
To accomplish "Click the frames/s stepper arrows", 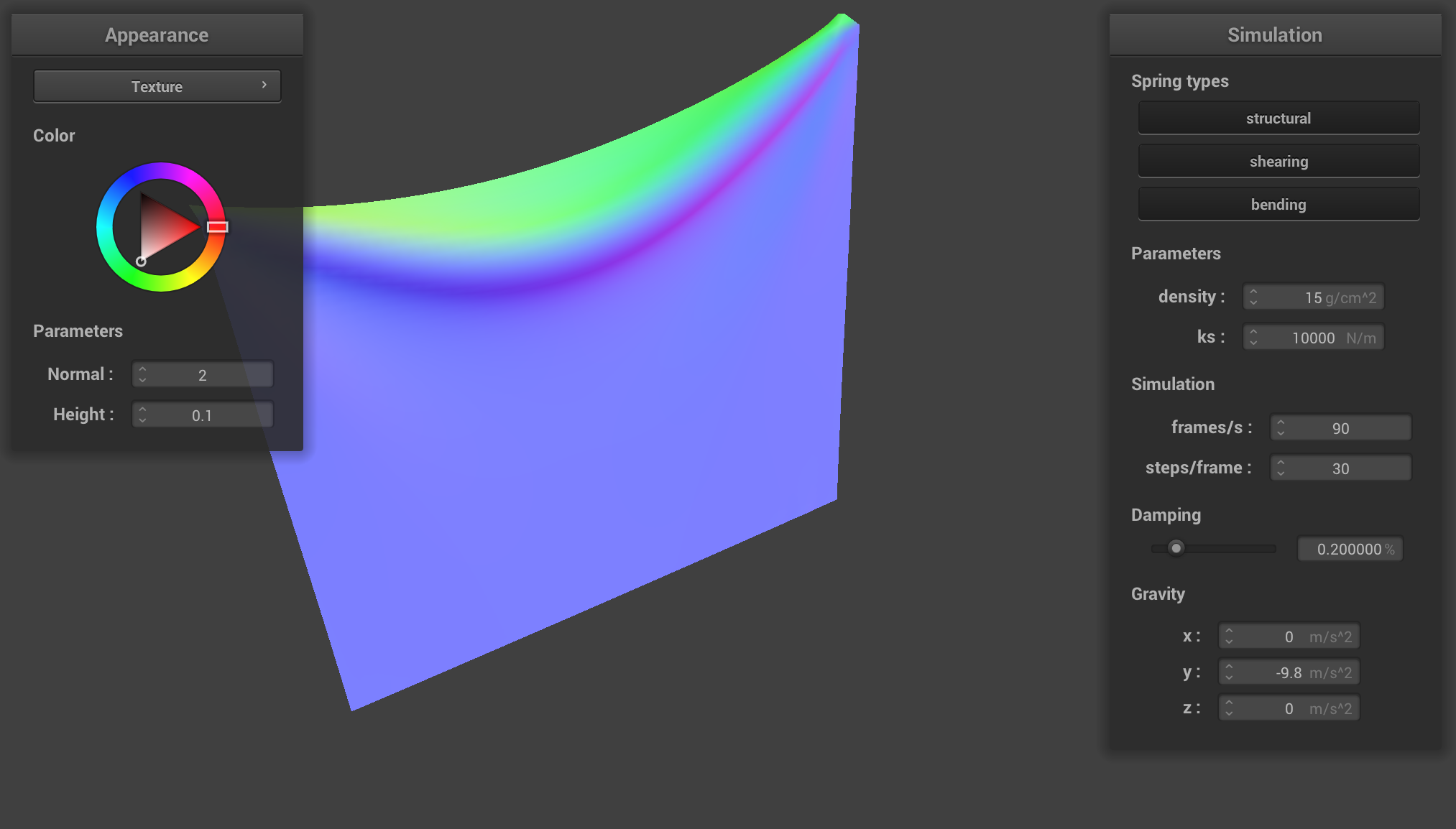I will pos(1281,427).
